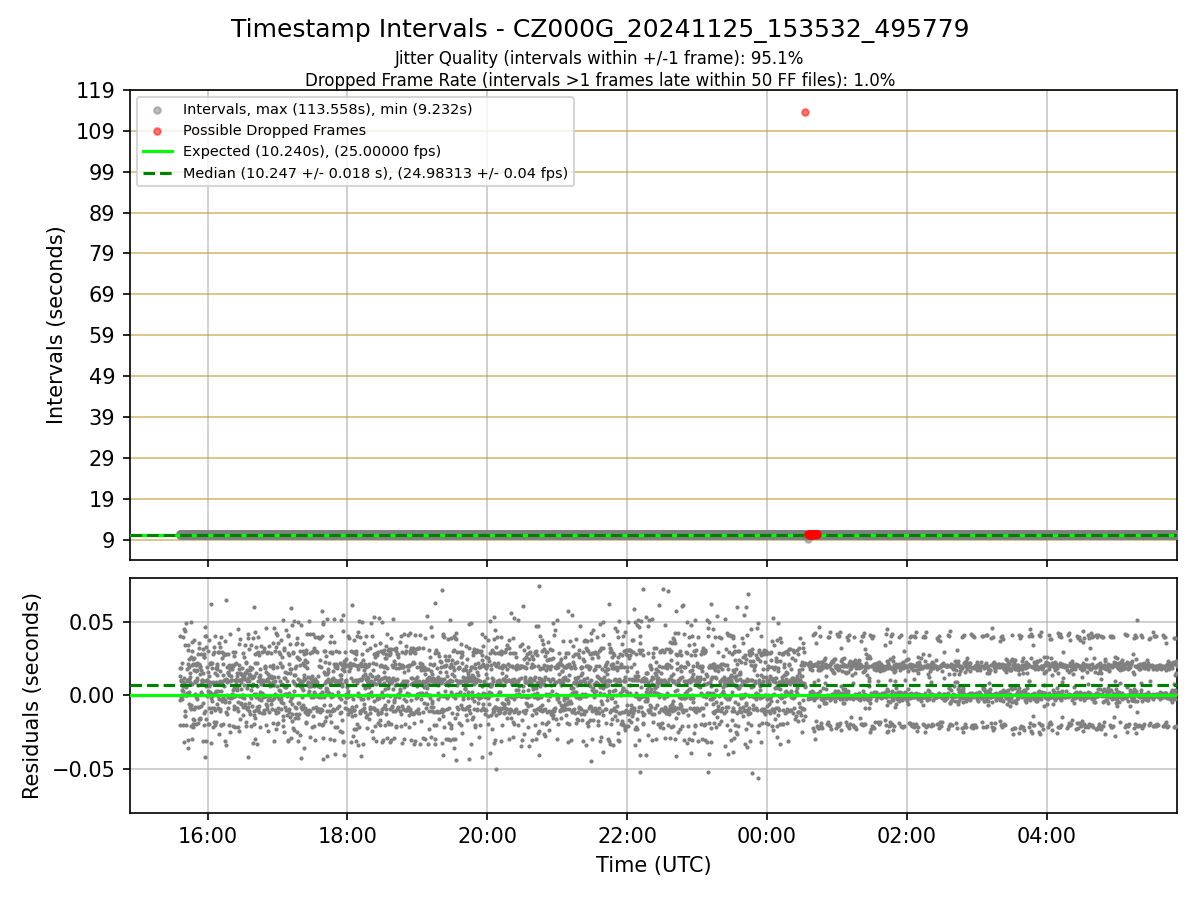Click the 89 tick label on the intervals axis
Image resolution: width=1200 pixels, height=900 pixels.
105,213
